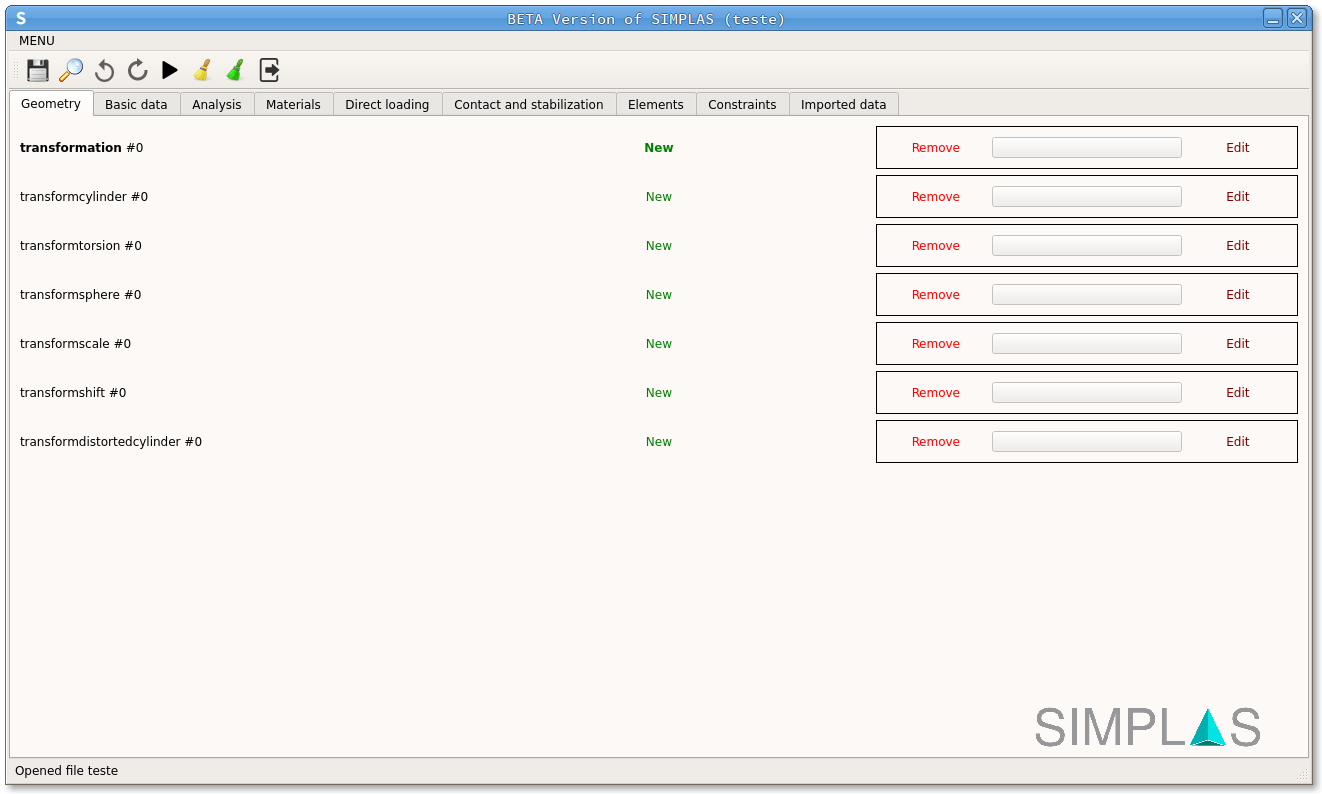Select the Direct loading tab

[x=387, y=104]
